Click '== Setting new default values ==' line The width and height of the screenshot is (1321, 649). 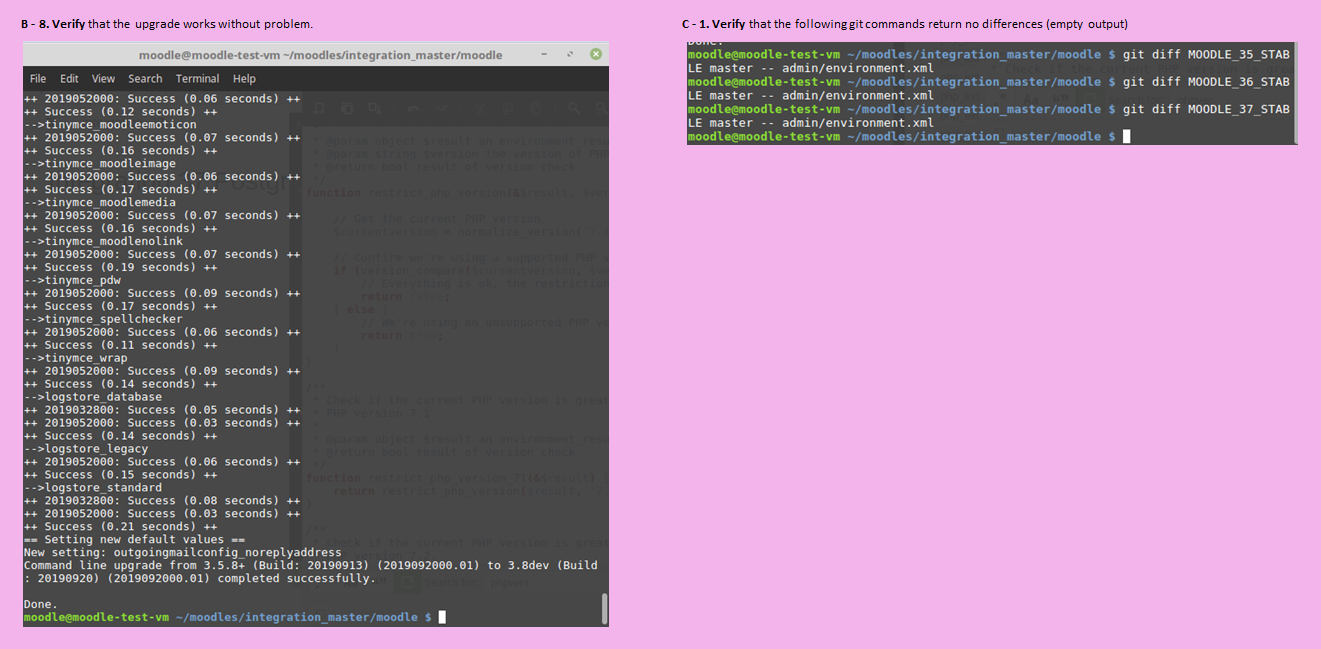click(134, 539)
